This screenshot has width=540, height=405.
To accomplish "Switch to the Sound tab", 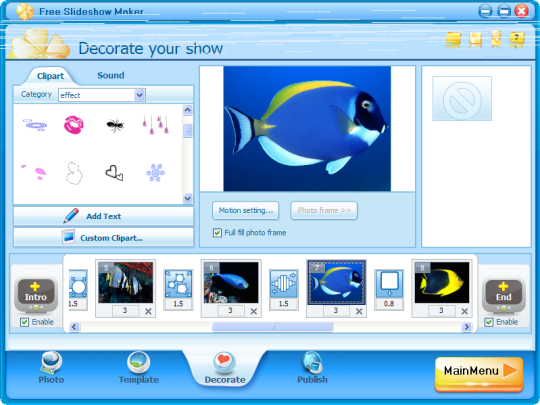I will (111, 75).
